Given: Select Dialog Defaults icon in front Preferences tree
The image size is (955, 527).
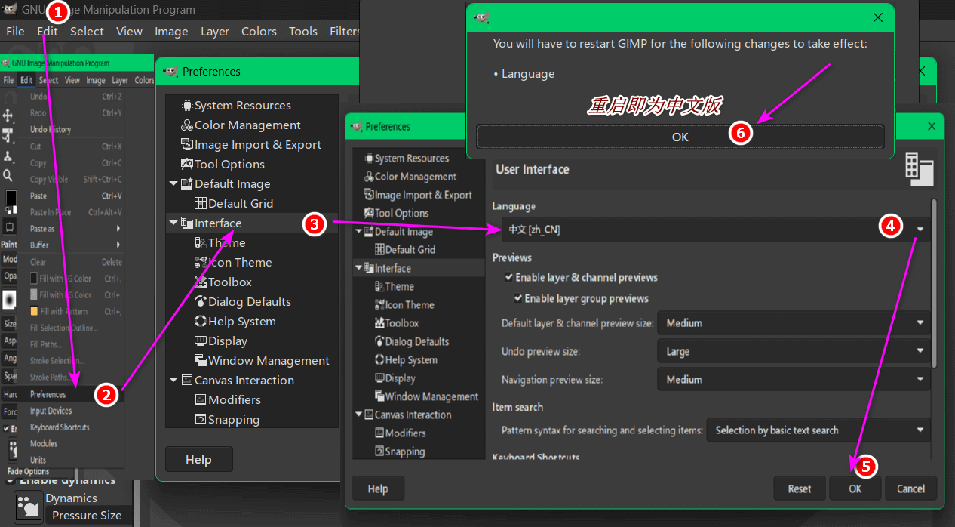Looking at the screenshot, I should click(x=379, y=341).
